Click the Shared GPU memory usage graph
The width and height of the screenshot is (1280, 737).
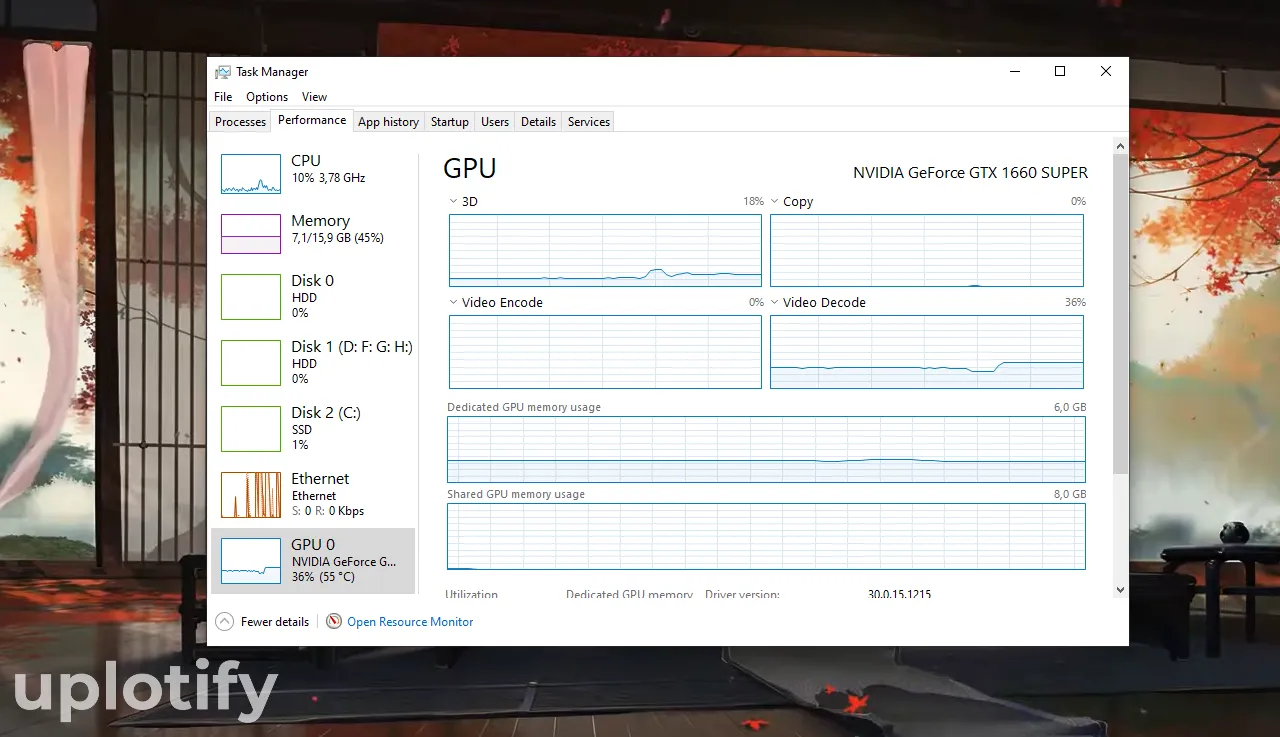click(x=766, y=536)
